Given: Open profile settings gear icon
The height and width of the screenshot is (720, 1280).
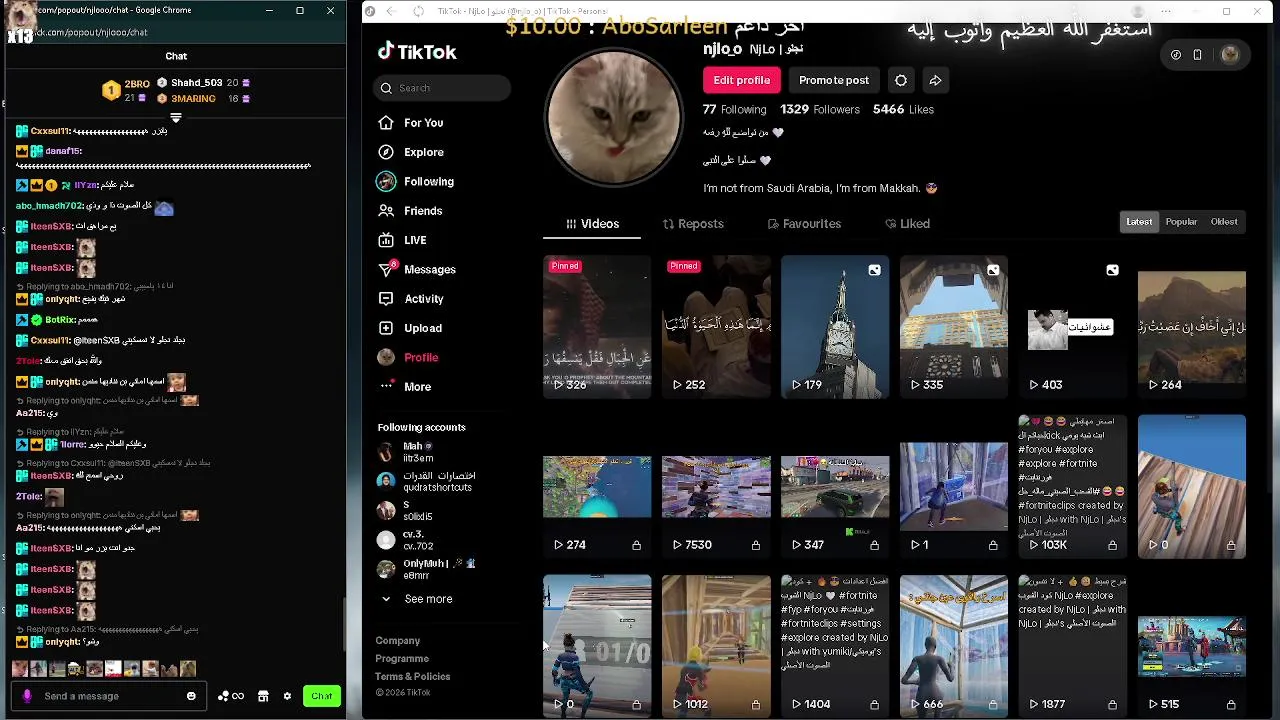Looking at the screenshot, I should [x=901, y=80].
